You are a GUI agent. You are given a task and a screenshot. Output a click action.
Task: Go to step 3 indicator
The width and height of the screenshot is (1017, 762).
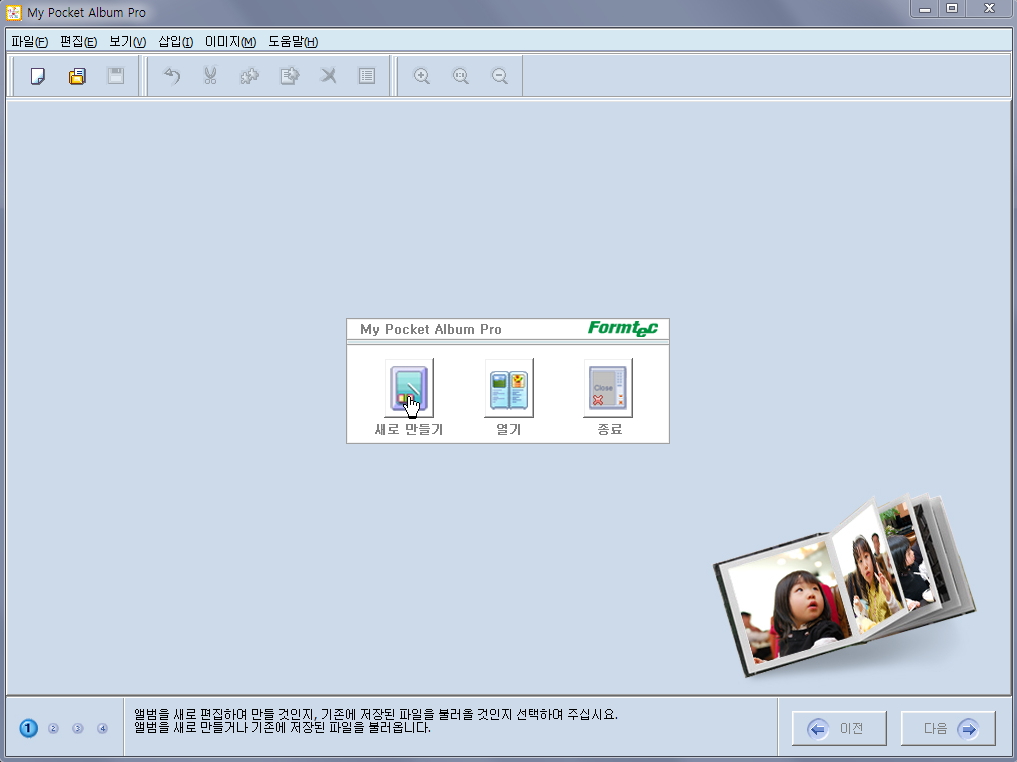(x=78, y=728)
